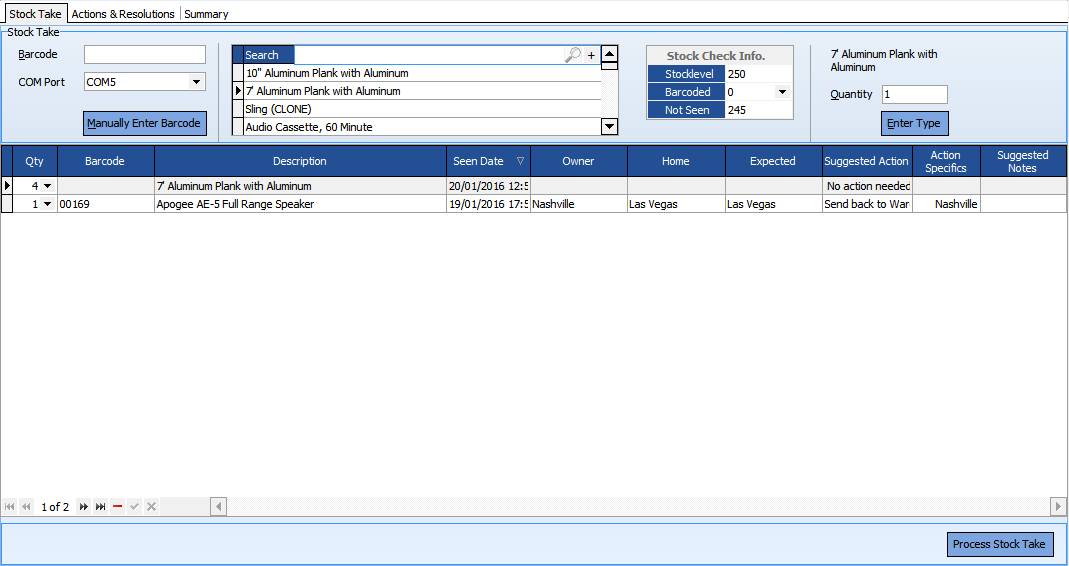1069x566 pixels.
Task: Select 7' Aluminum Plank in search list
Action: pyautogui.click(x=423, y=91)
